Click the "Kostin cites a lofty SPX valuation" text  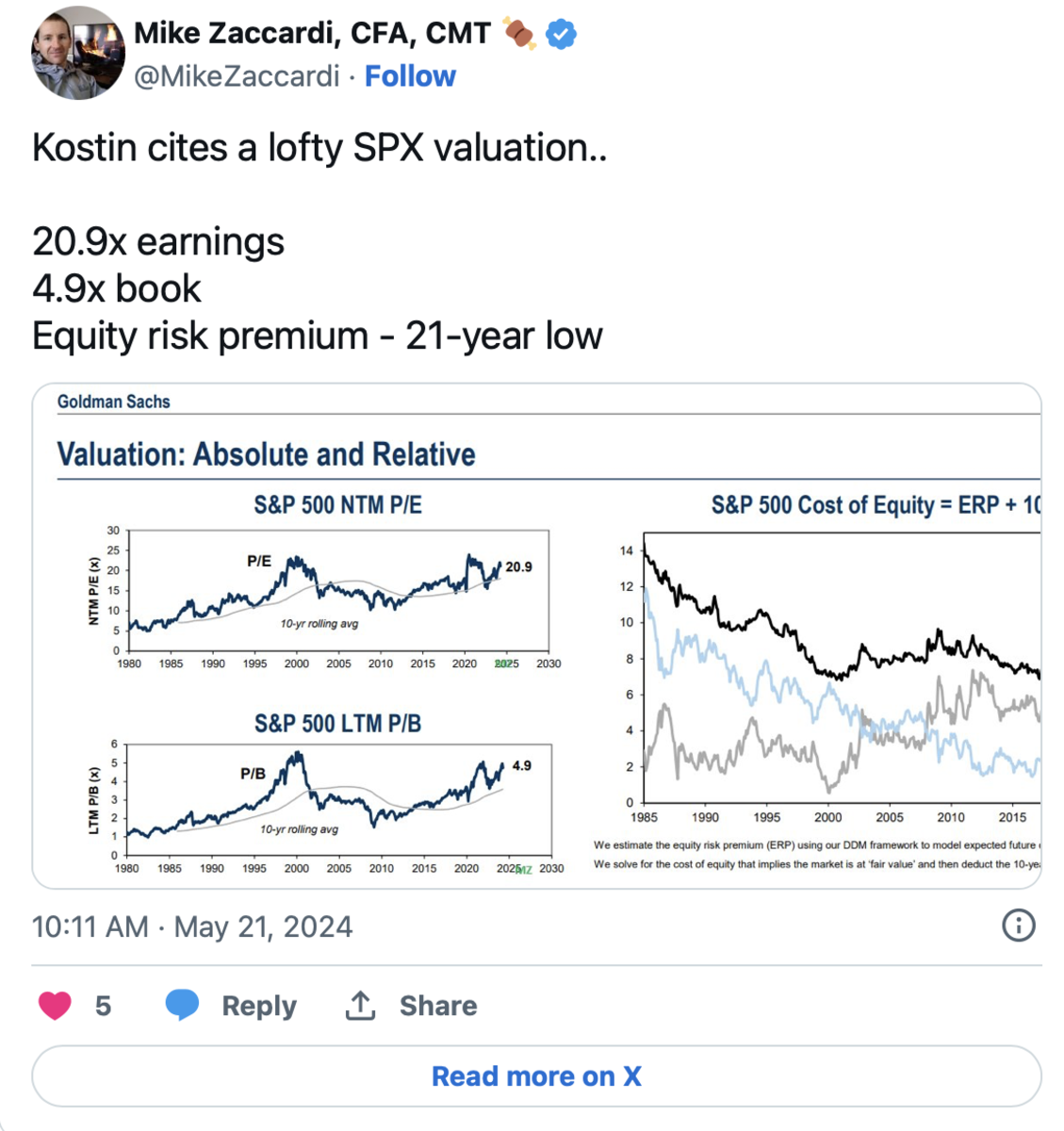click(319, 148)
